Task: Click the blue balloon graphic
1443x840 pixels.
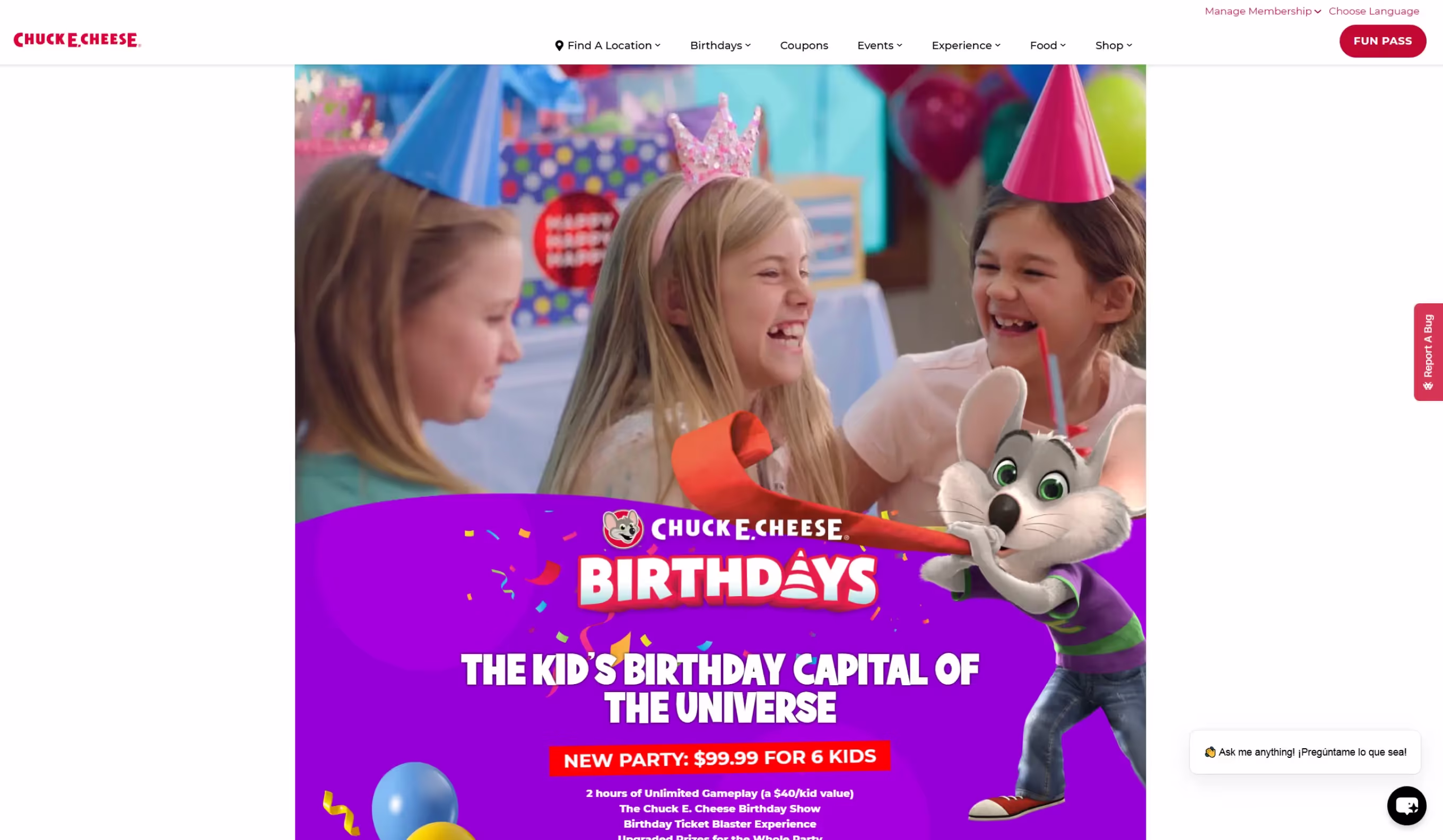Action: point(414,801)
